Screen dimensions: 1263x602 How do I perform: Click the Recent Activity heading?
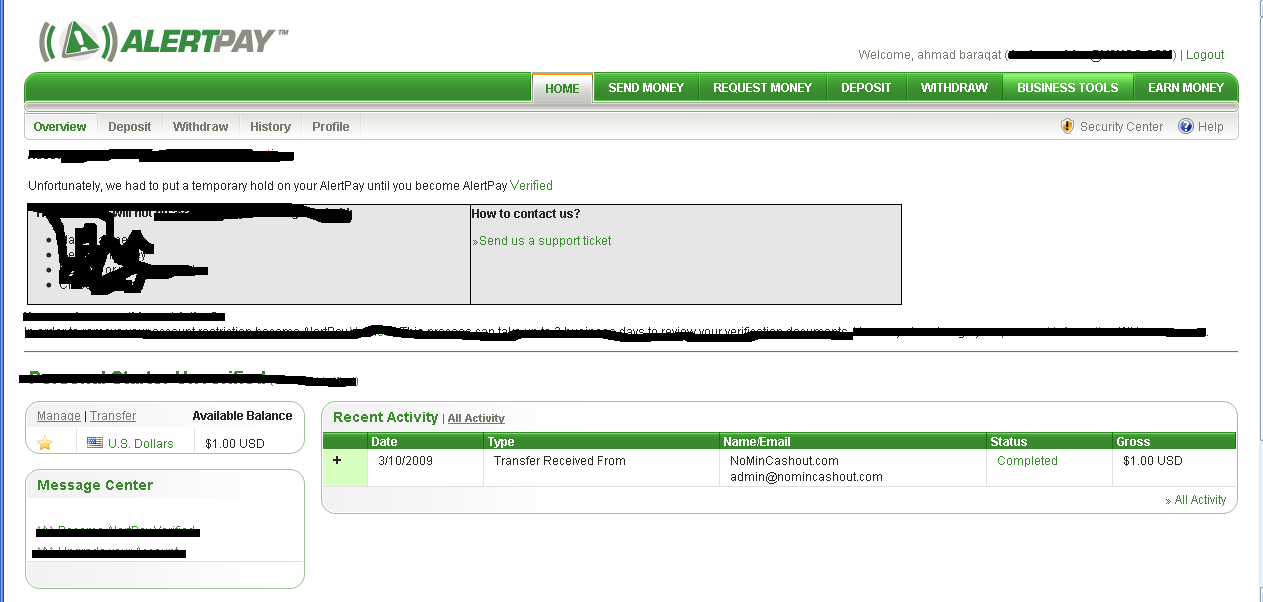coord(385,417)
